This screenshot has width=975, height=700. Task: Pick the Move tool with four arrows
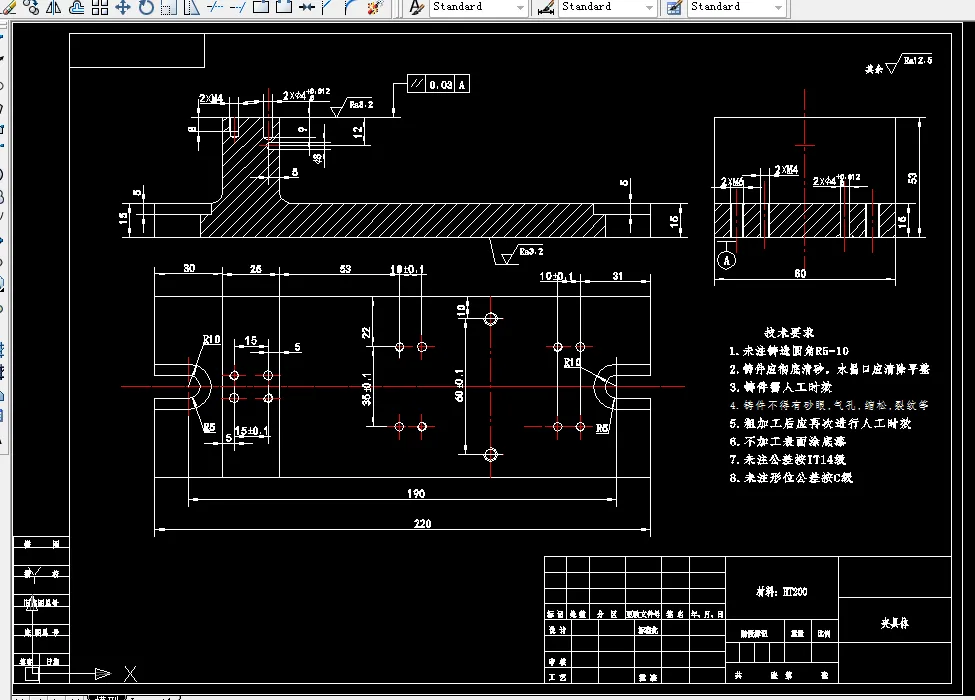[122, 7]
